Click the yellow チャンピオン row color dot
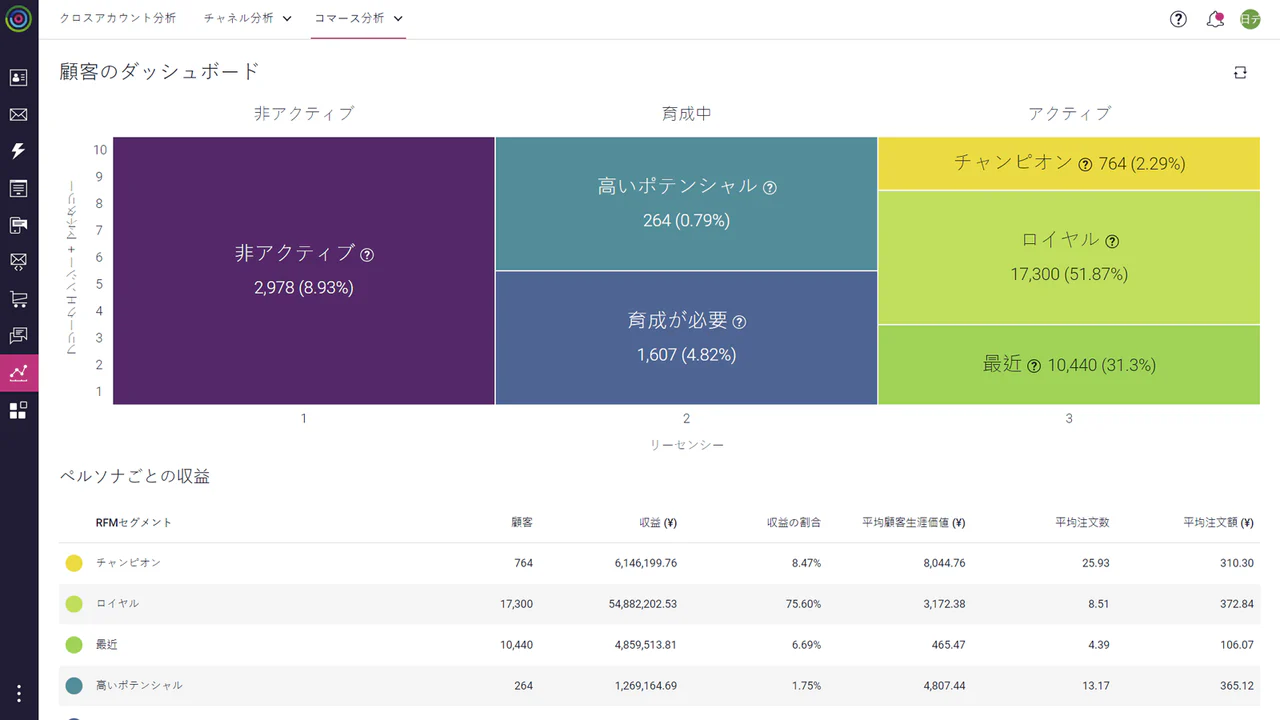 pos(74,563)
